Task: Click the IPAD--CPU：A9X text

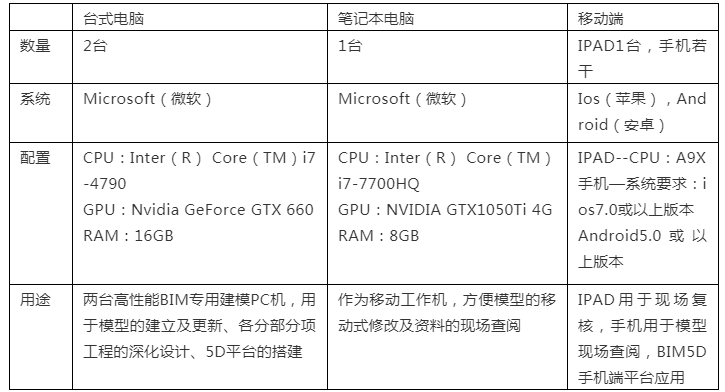Action: click(x=642, y=158)
